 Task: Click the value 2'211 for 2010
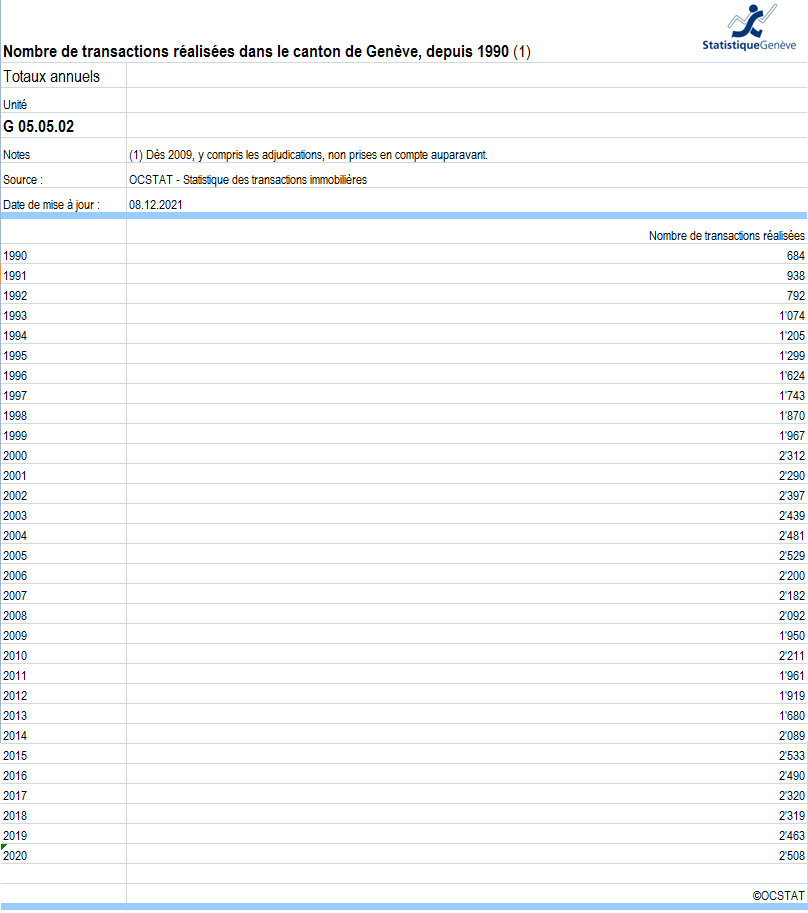pos(792,656)
